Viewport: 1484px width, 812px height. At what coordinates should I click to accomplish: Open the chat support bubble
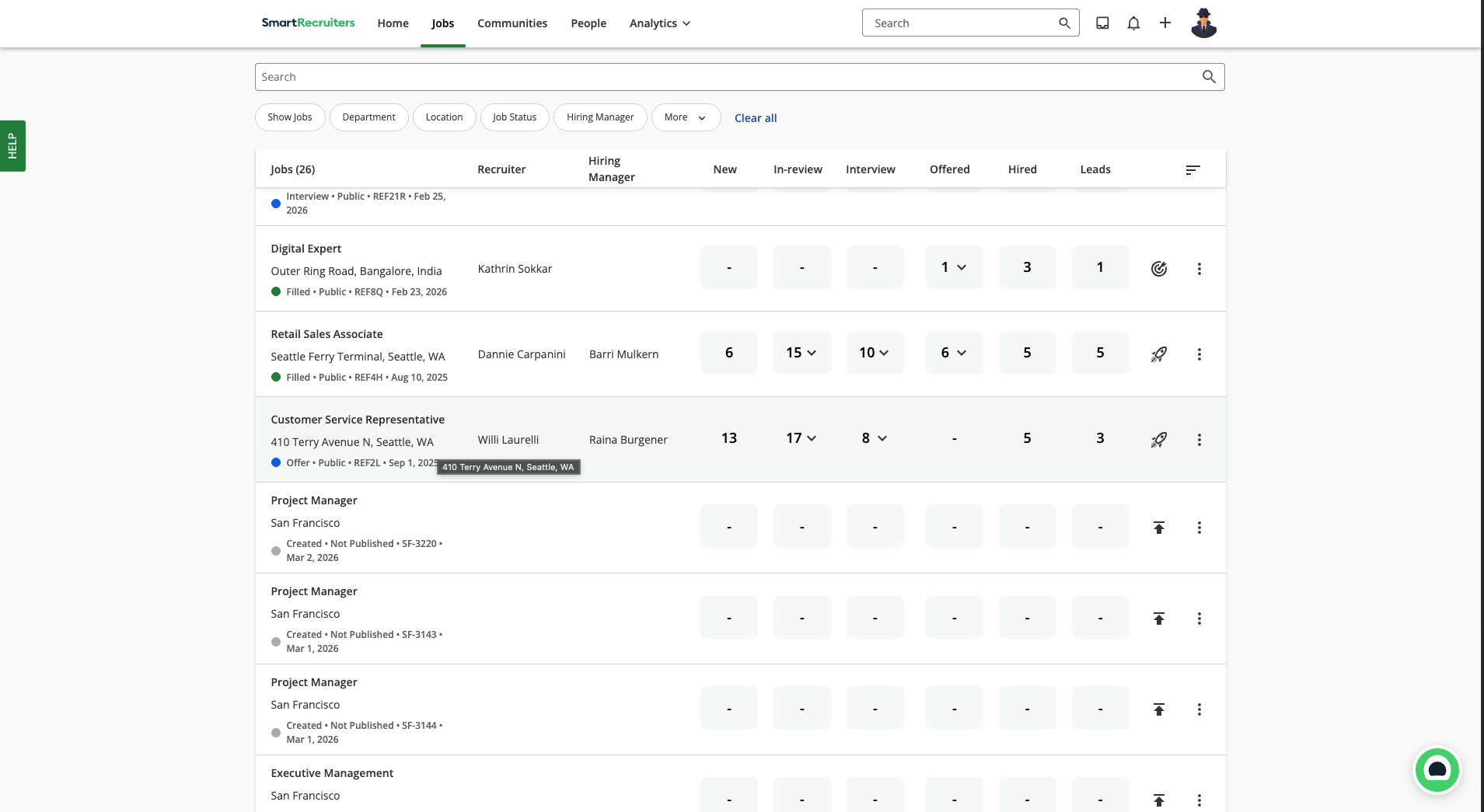point(1437,770)
